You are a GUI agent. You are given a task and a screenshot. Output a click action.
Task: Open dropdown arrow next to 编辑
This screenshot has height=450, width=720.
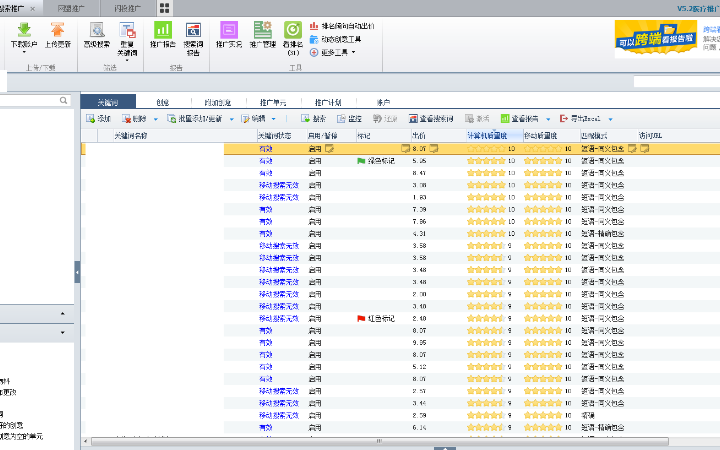pos(274,119)
